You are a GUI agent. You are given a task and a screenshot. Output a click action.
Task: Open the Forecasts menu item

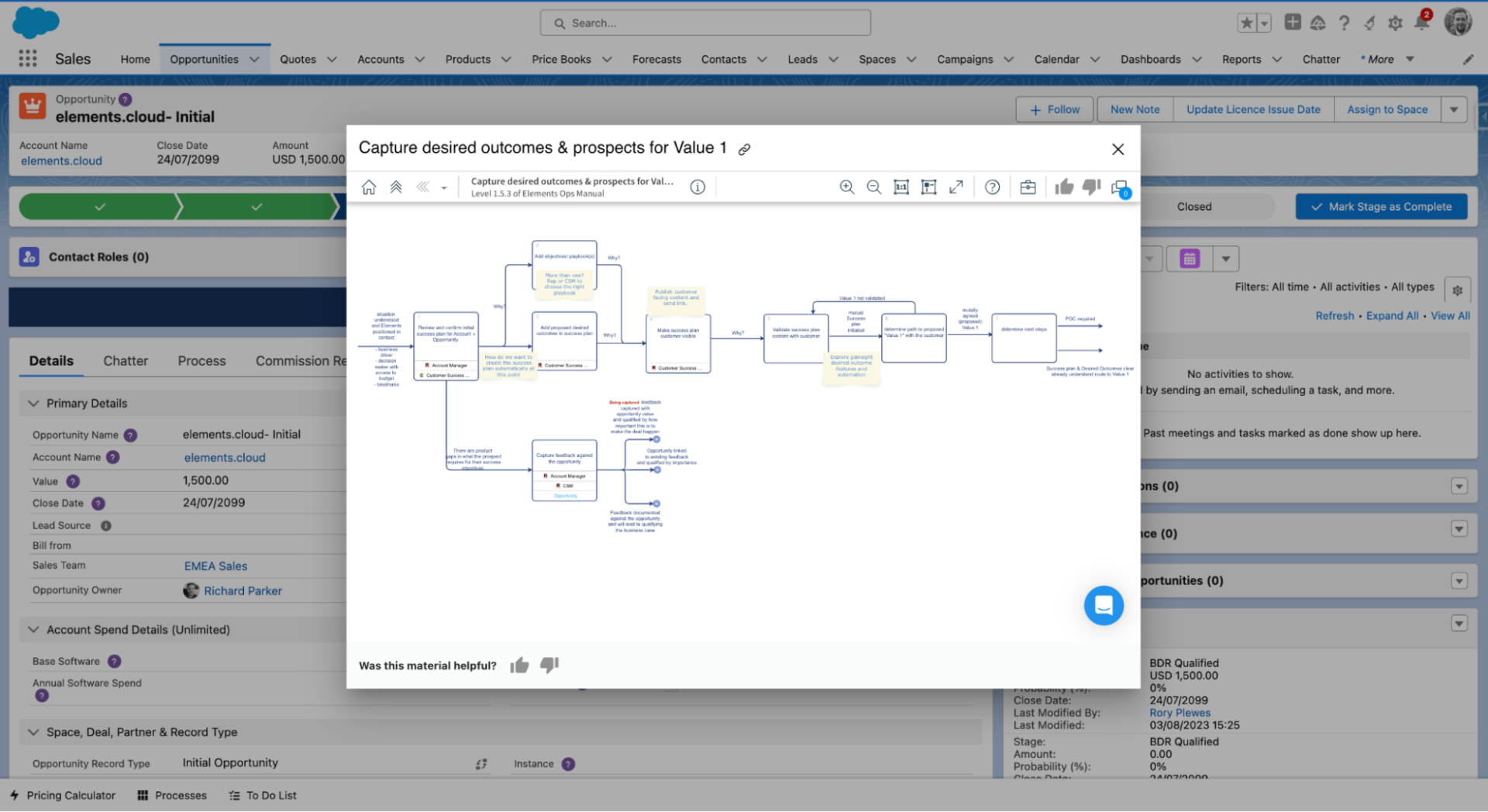pos(656,59)
